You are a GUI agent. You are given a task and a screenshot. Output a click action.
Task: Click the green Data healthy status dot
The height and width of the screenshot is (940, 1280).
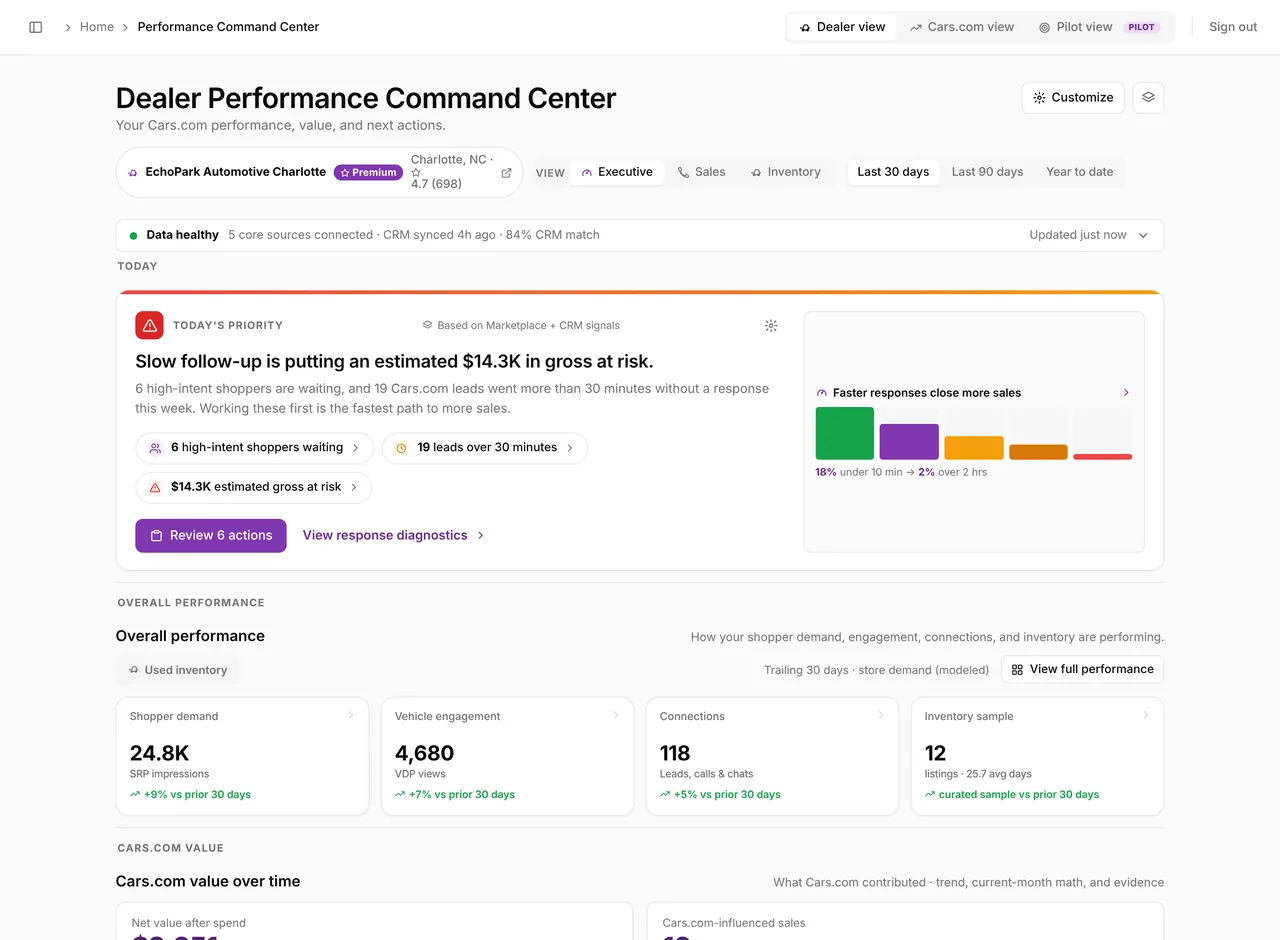(133, 235)
